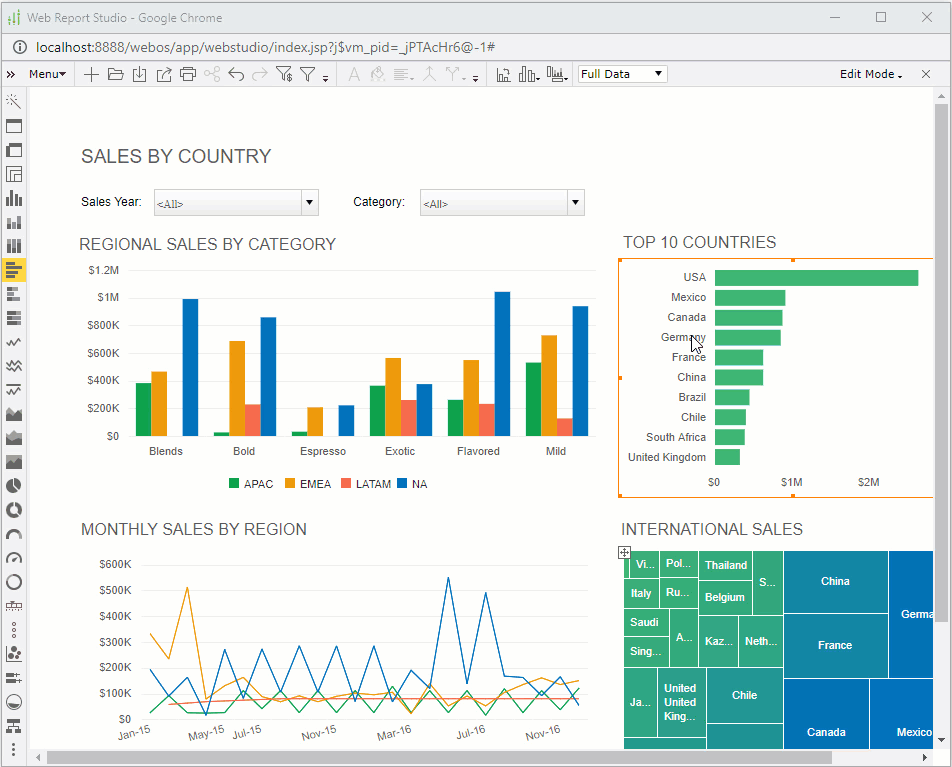Open the Sales Year dropdown

pos(309,203)
